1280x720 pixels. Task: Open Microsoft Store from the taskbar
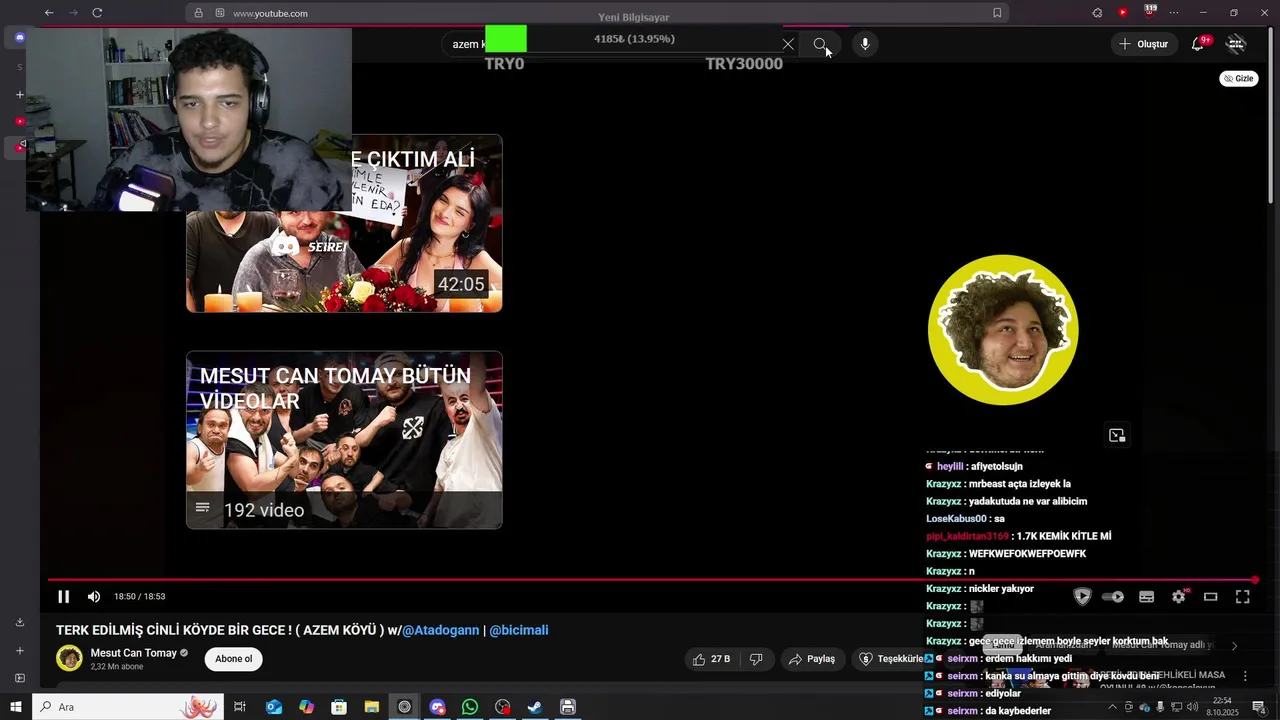tap(339, 707)
